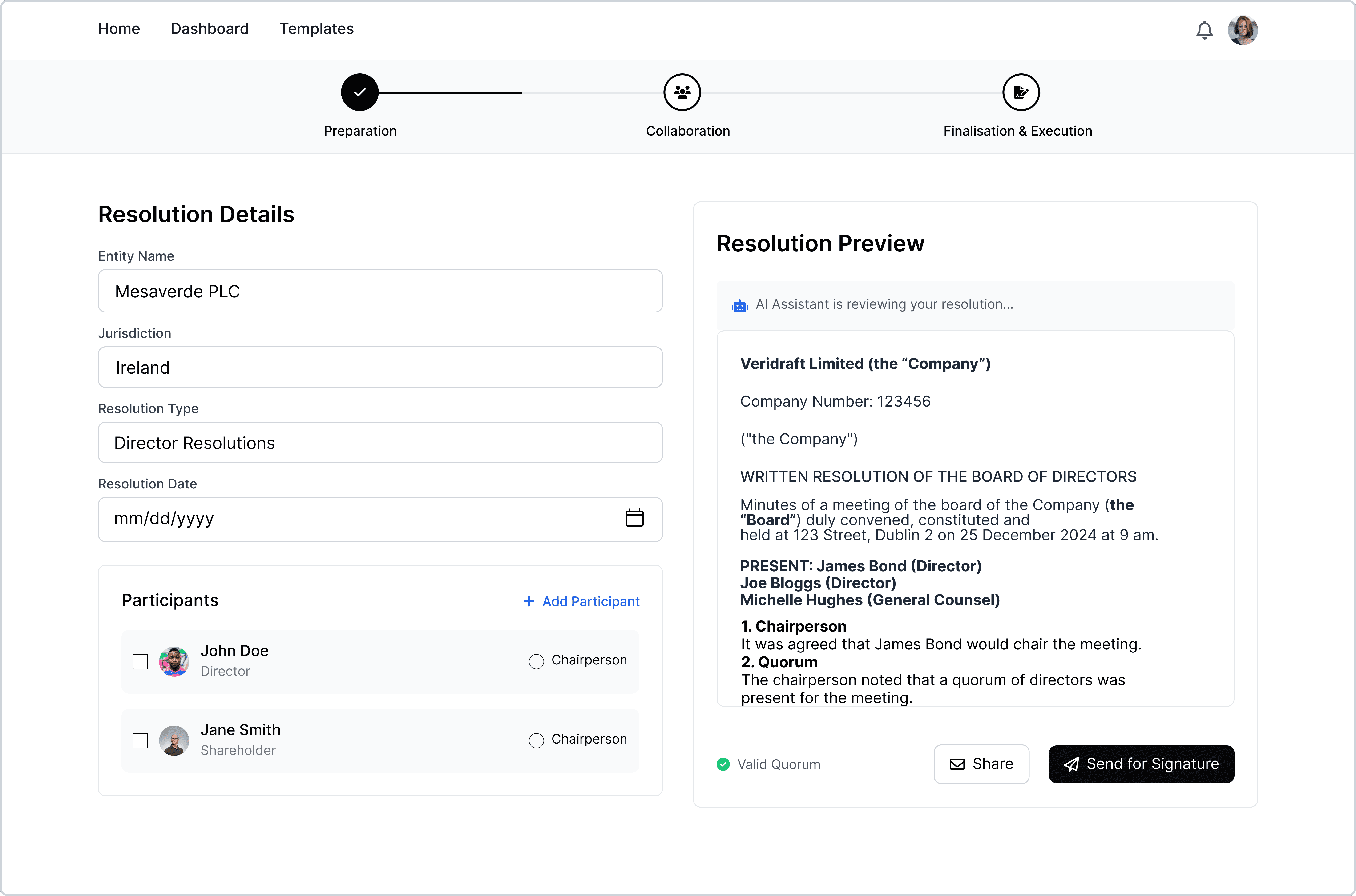This screenshot has height=896, width=1356.
Task: Click the Add Participant link
Action: 581,601
